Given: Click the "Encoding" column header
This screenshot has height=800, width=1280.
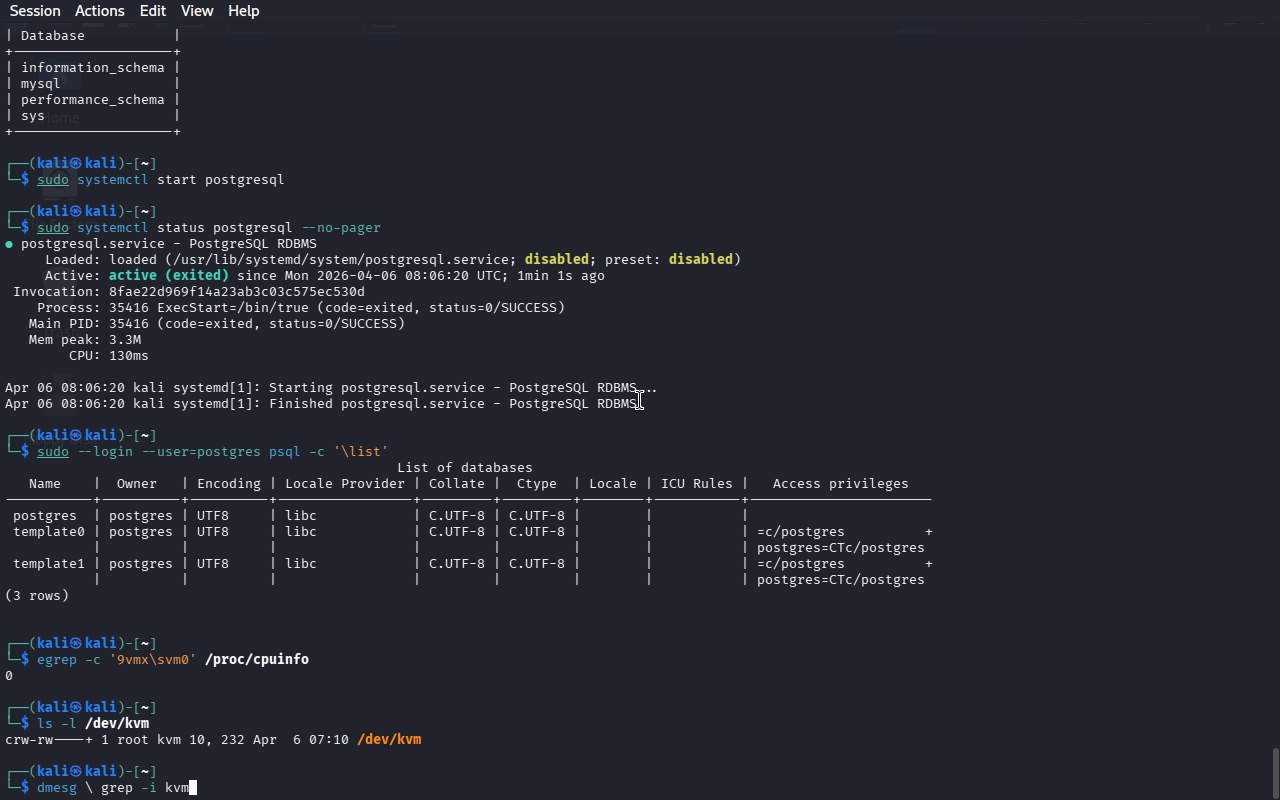Looking at the screenshot, I should tap(228, 484).
